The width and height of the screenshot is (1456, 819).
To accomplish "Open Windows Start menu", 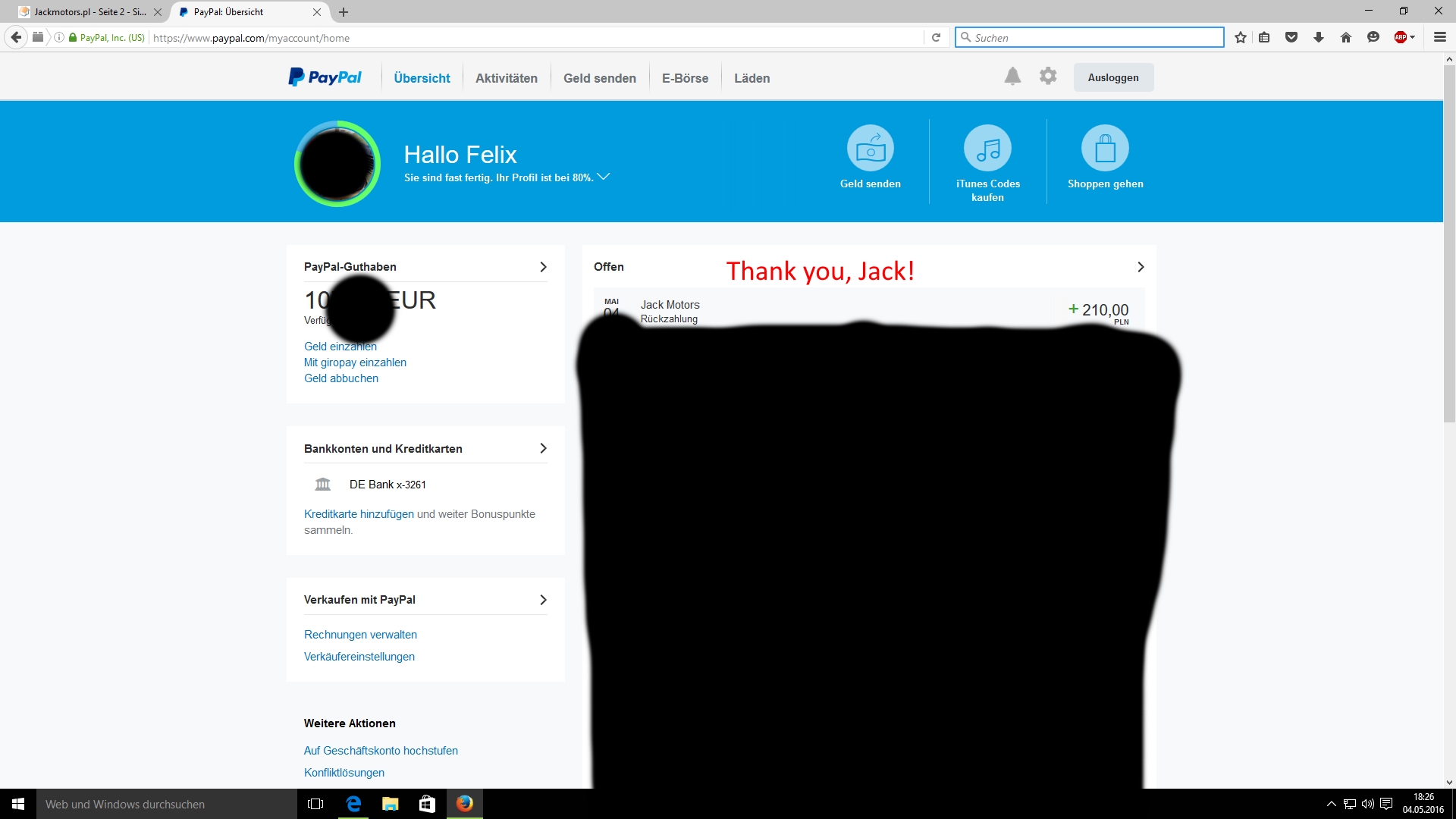I will (18, 804).
